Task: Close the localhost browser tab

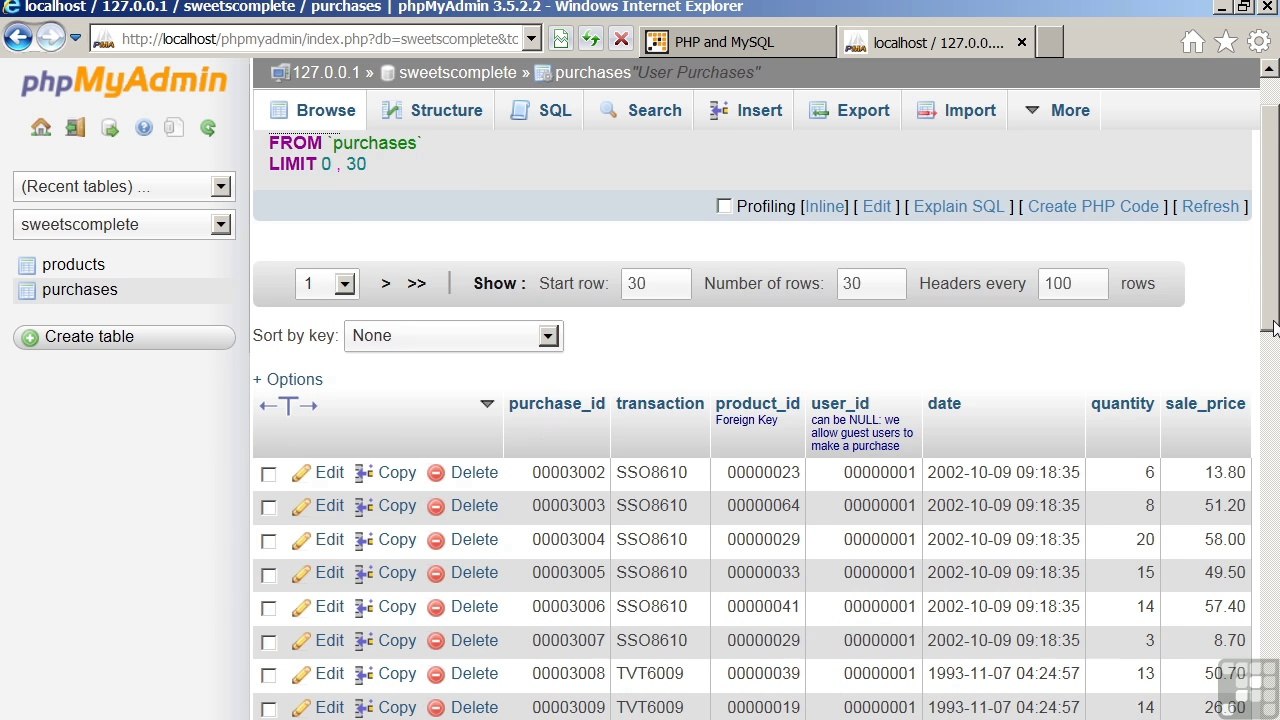Action: click(x=1021, y=42)
